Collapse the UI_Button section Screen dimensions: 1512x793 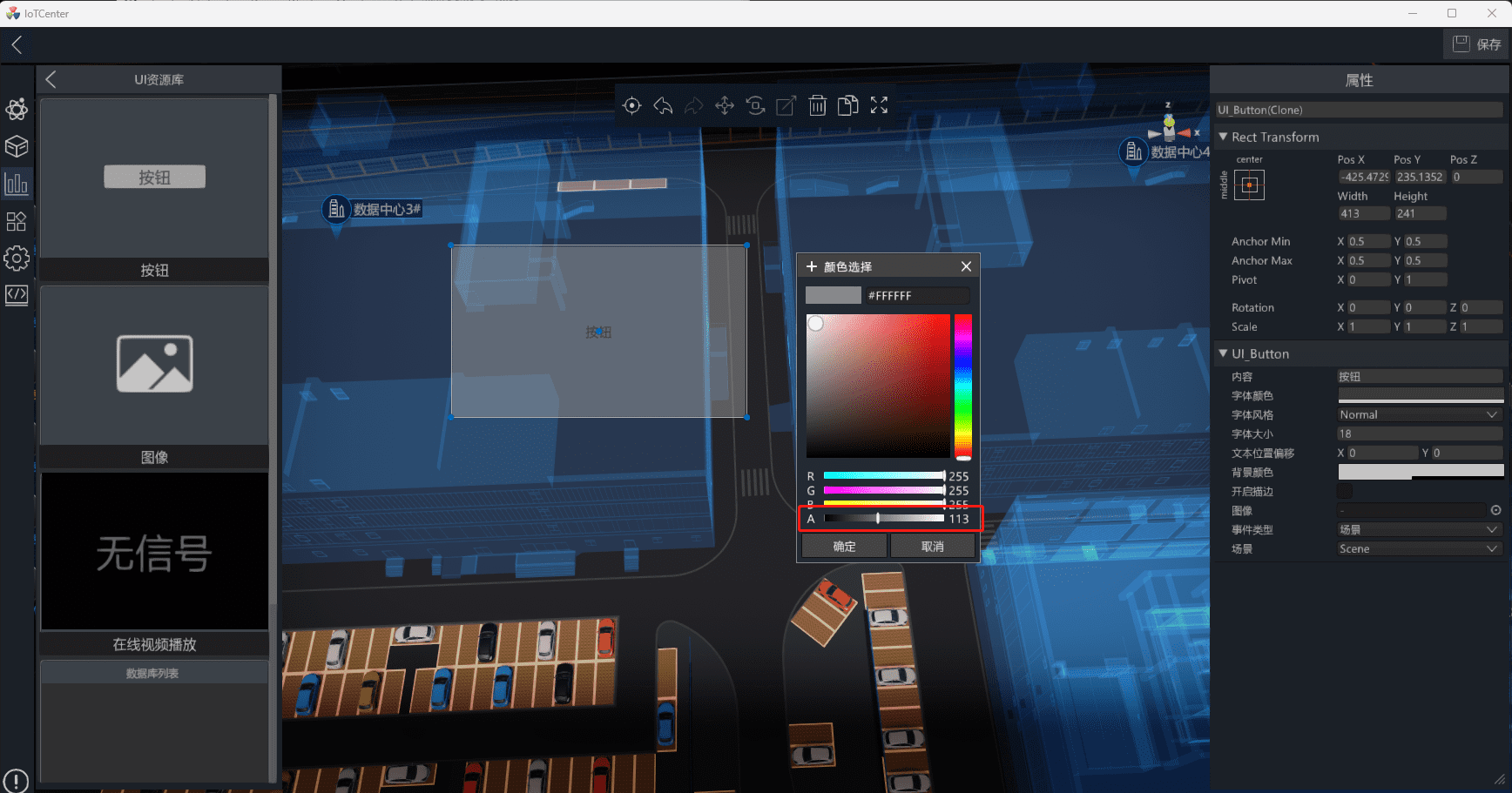[x=1223, y=353]
